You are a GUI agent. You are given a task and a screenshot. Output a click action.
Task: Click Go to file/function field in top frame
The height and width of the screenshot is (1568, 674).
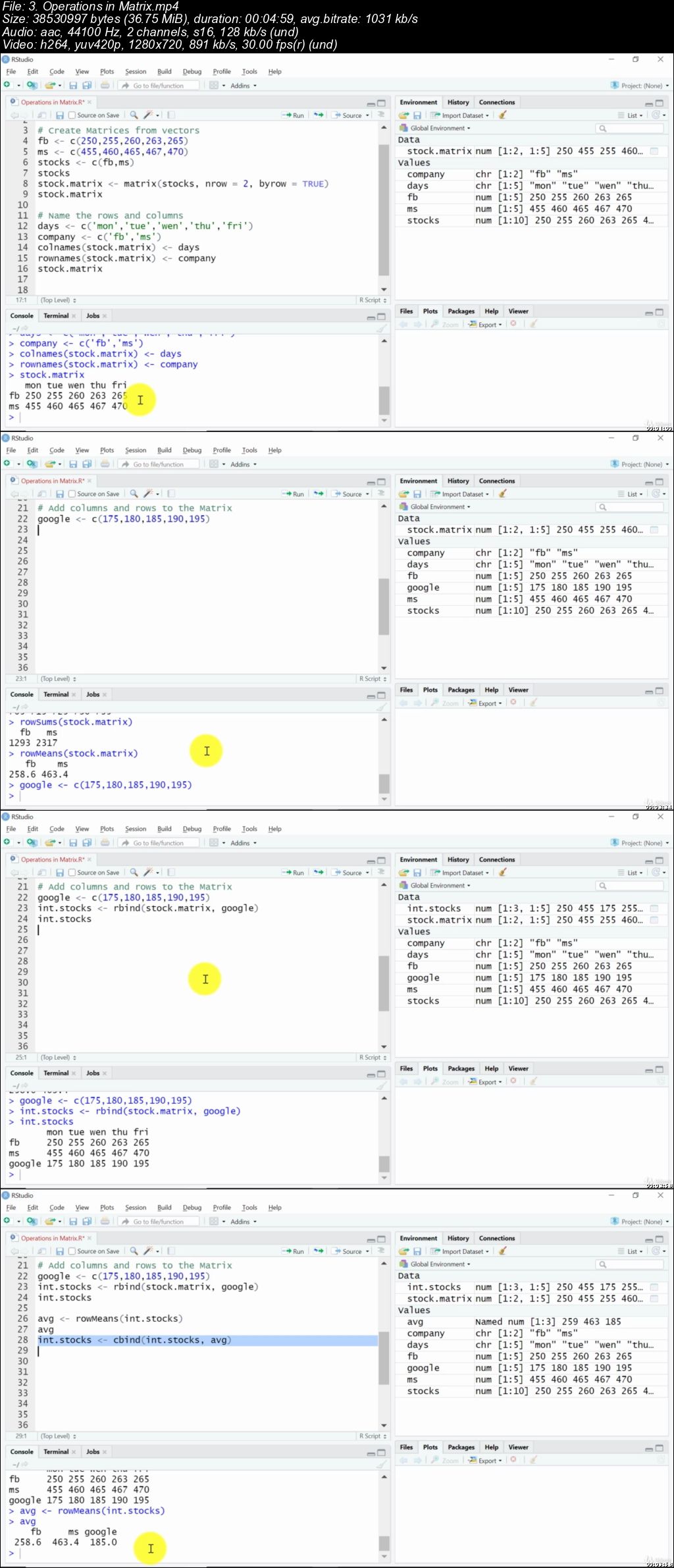(x=158, y=86)
